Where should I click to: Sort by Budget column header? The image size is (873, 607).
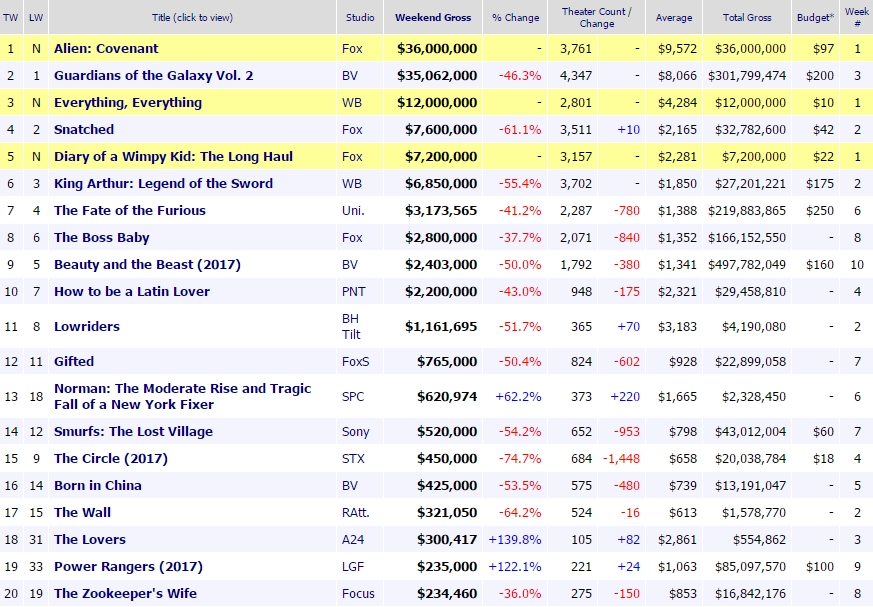(x=815, y=17)
